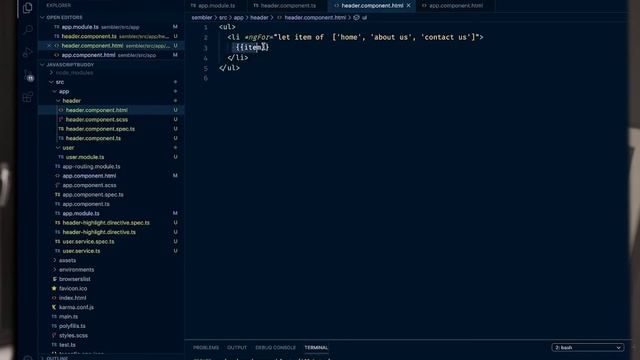Screen dimensions: 640x360
Task: Open app.module.ts in Open Editors list
Action: click(x=110, y=27)
